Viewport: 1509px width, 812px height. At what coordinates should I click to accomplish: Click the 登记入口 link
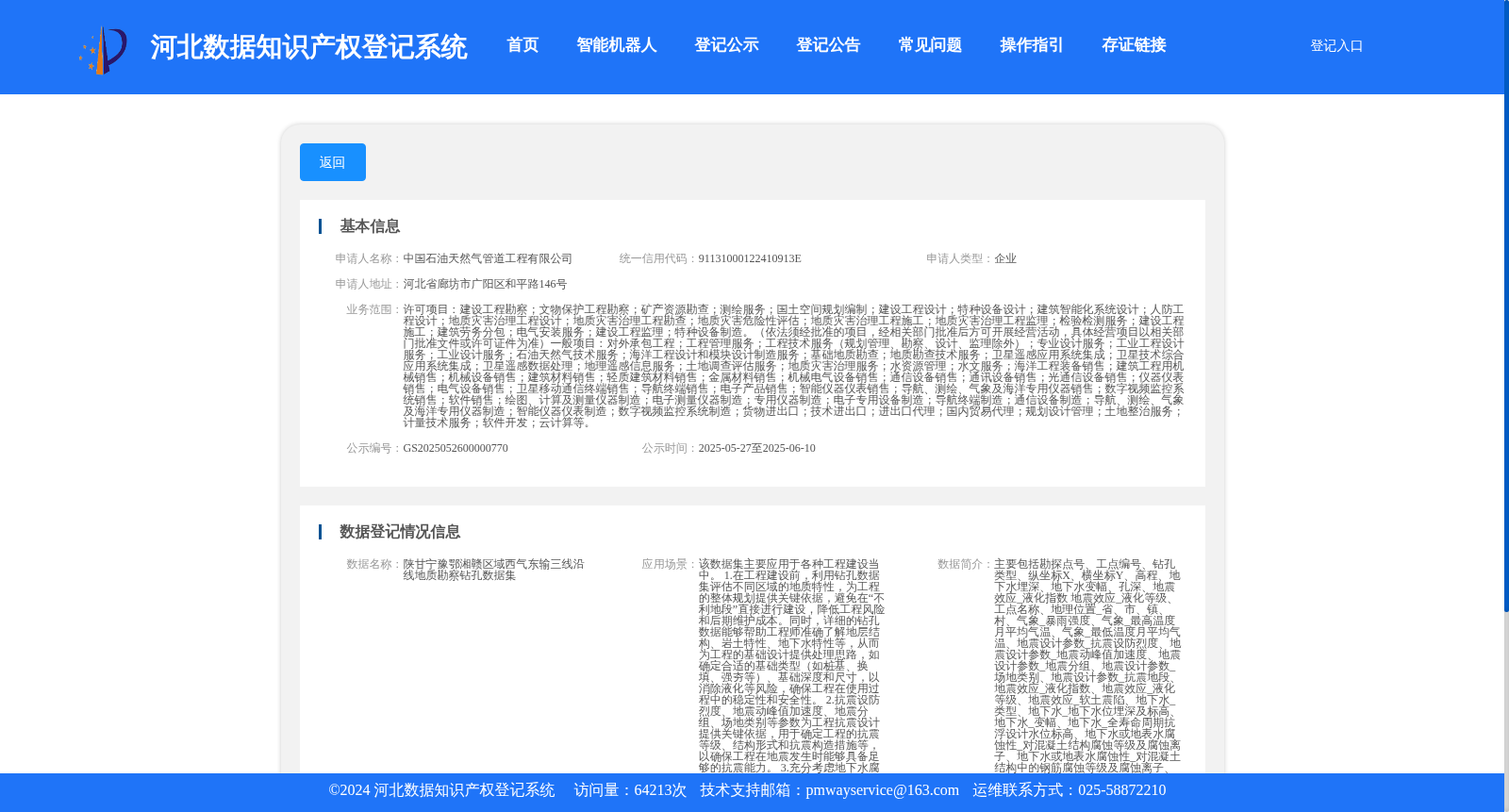(x=1336, y=45)
